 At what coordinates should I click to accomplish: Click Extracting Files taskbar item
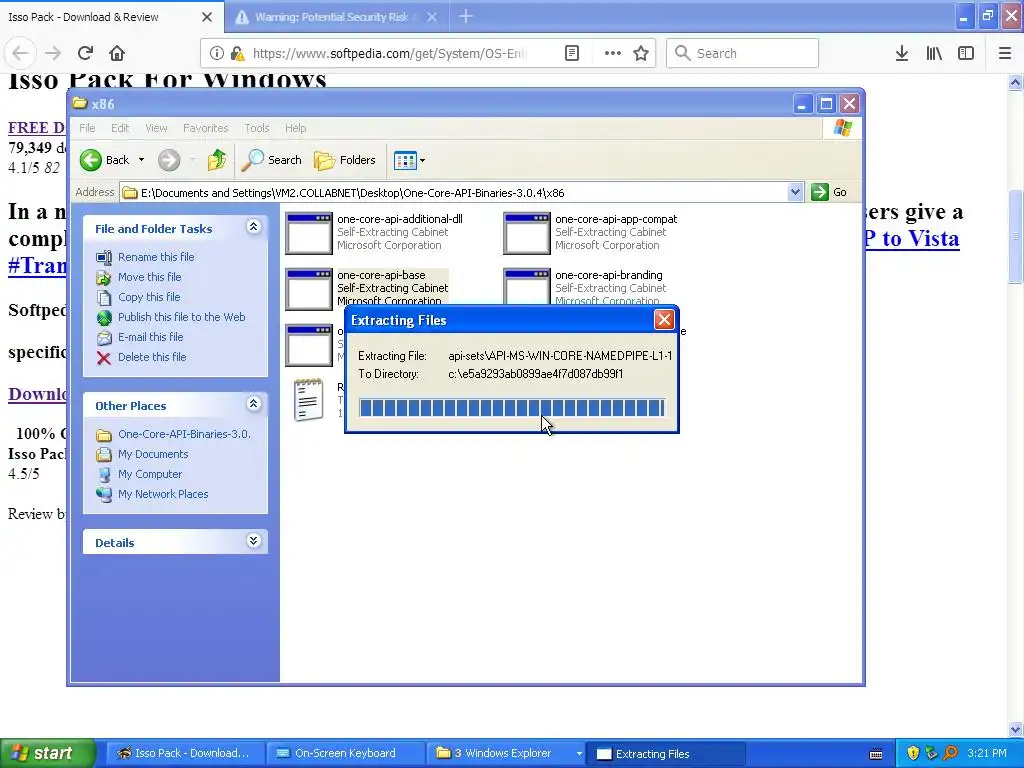[666, 754]
